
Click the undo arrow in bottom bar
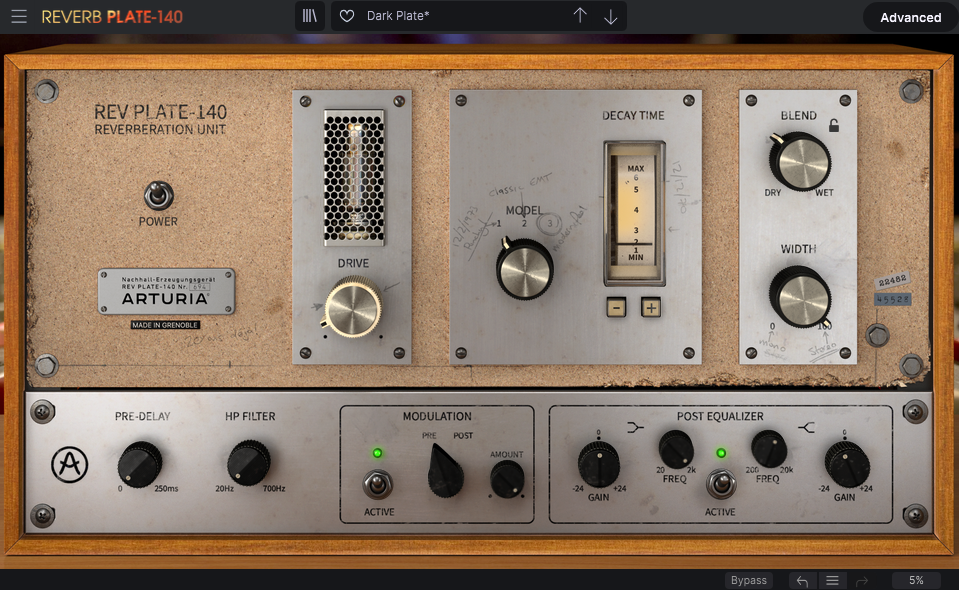tap(802, 580)
